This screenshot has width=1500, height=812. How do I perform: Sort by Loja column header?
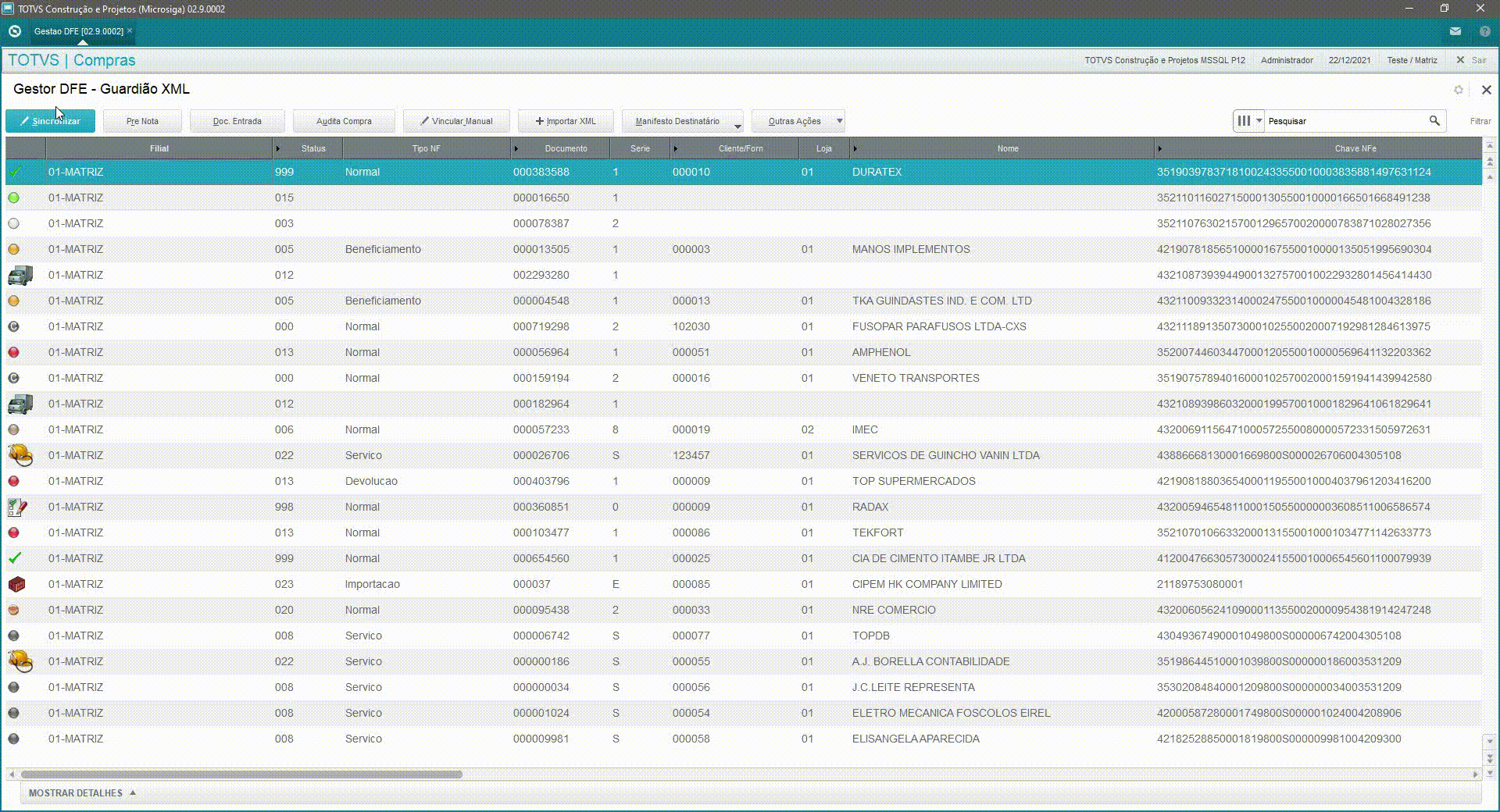click(823, 148)
